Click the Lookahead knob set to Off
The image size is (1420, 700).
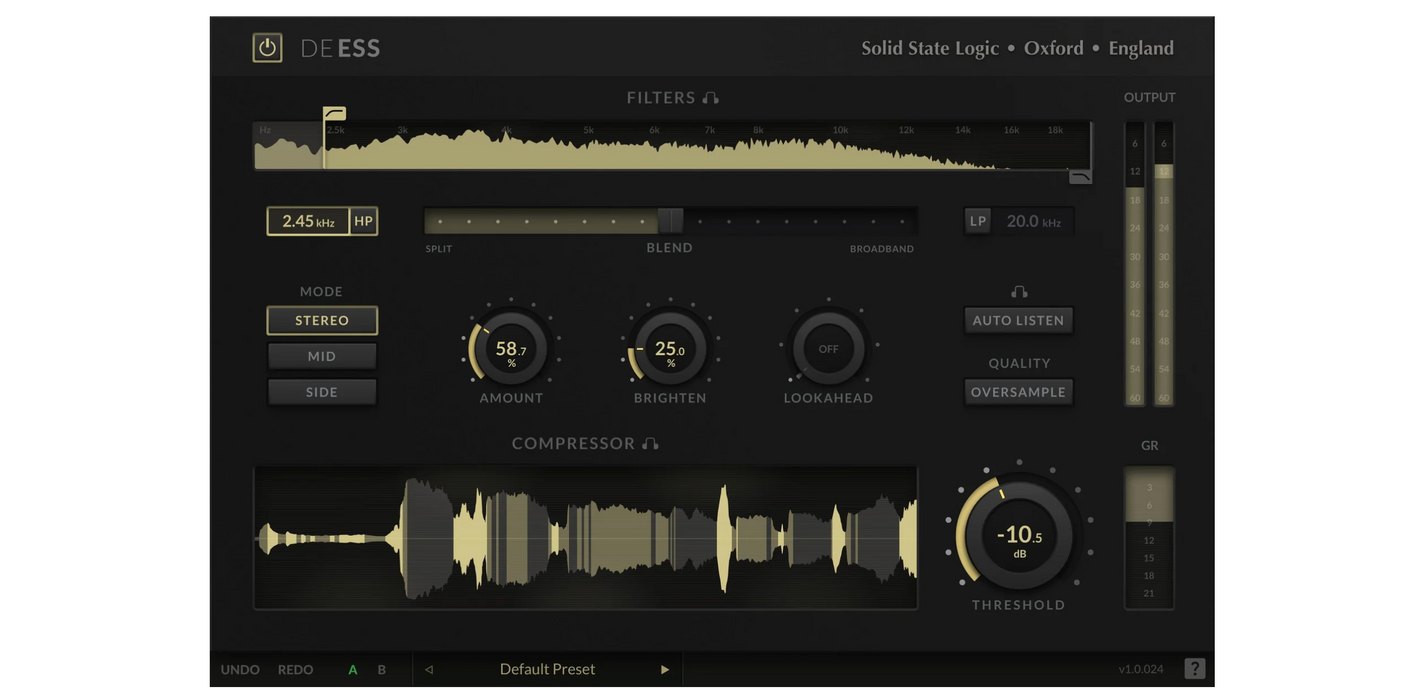coord(828,349)
